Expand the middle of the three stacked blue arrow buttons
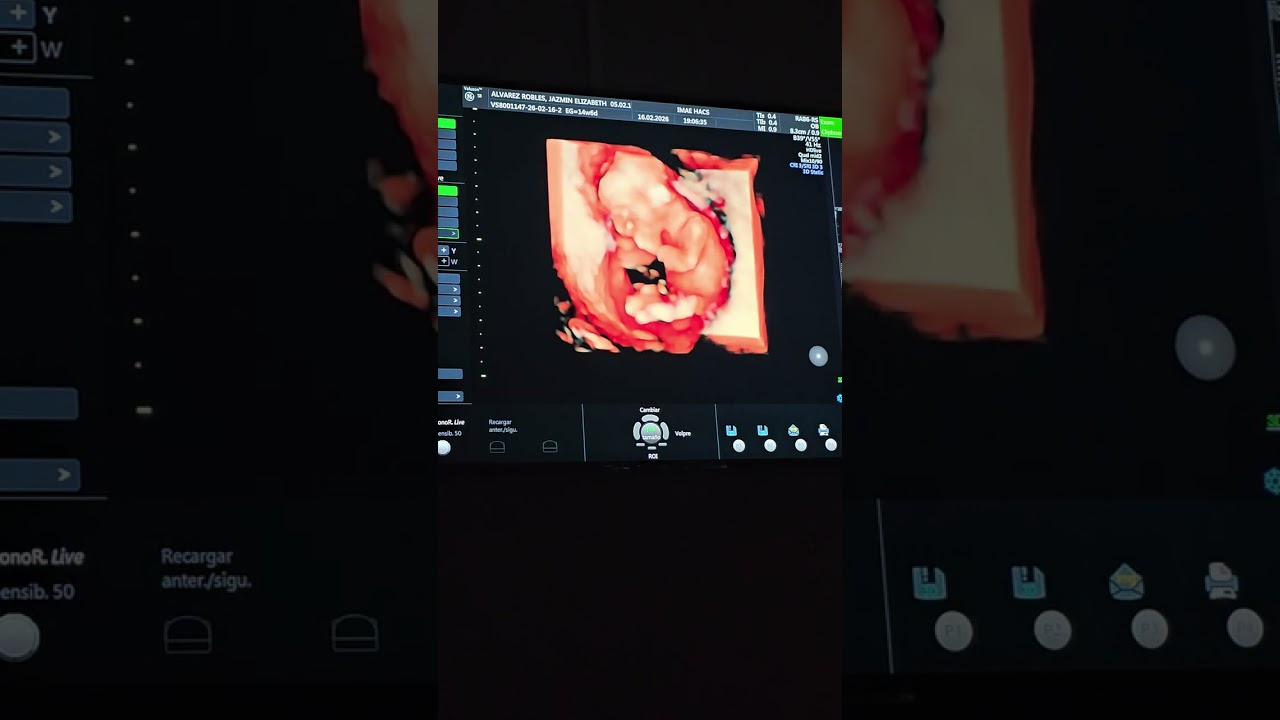 (x=449, y=300)
